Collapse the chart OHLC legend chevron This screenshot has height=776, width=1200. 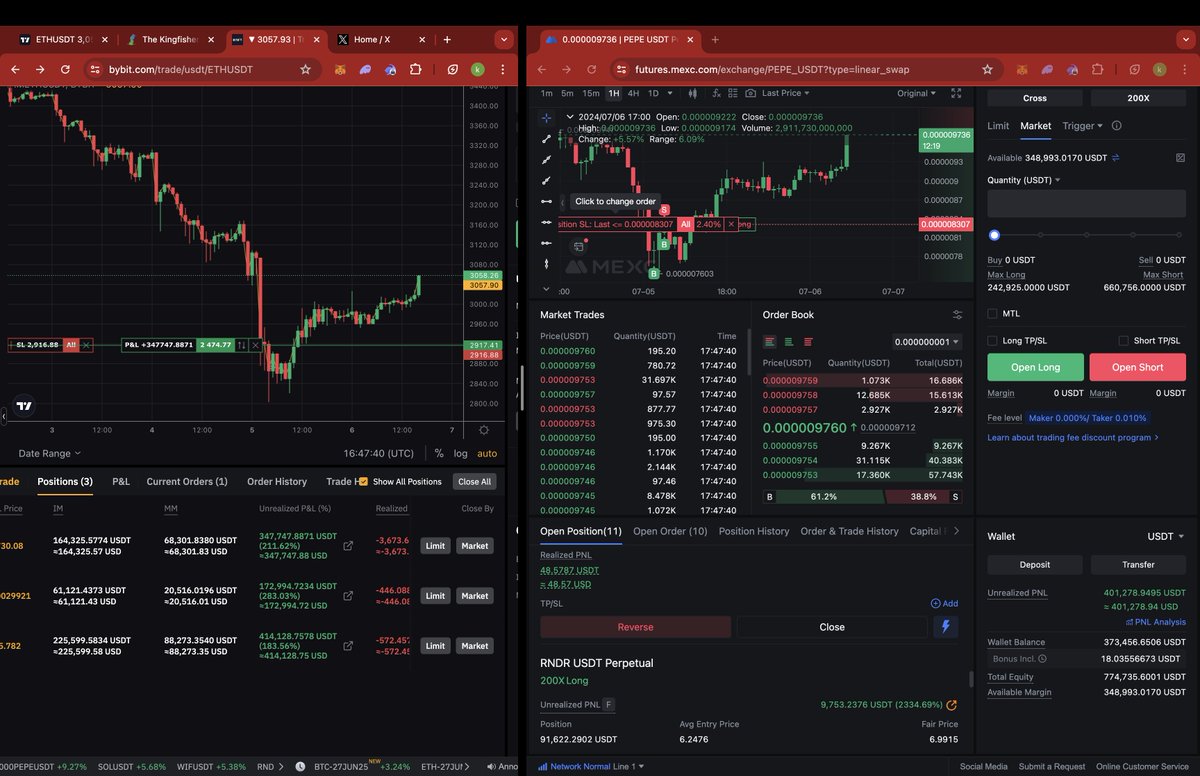click(x=570, y=117)
